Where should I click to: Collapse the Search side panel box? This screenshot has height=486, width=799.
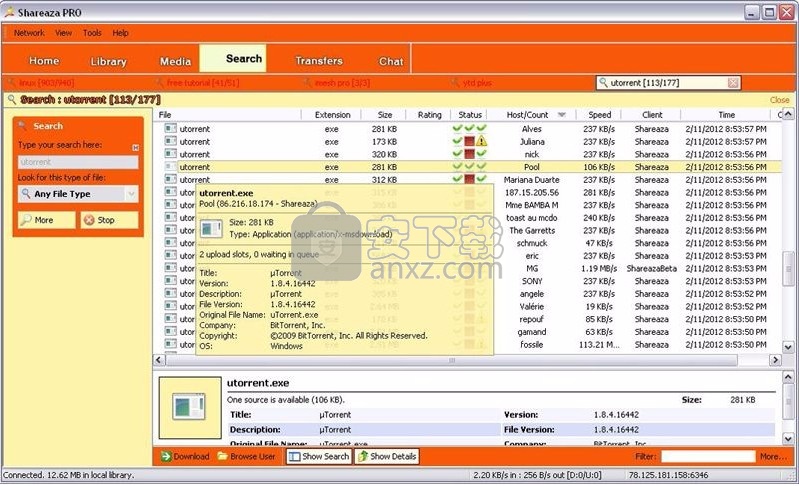coord(136,147)
